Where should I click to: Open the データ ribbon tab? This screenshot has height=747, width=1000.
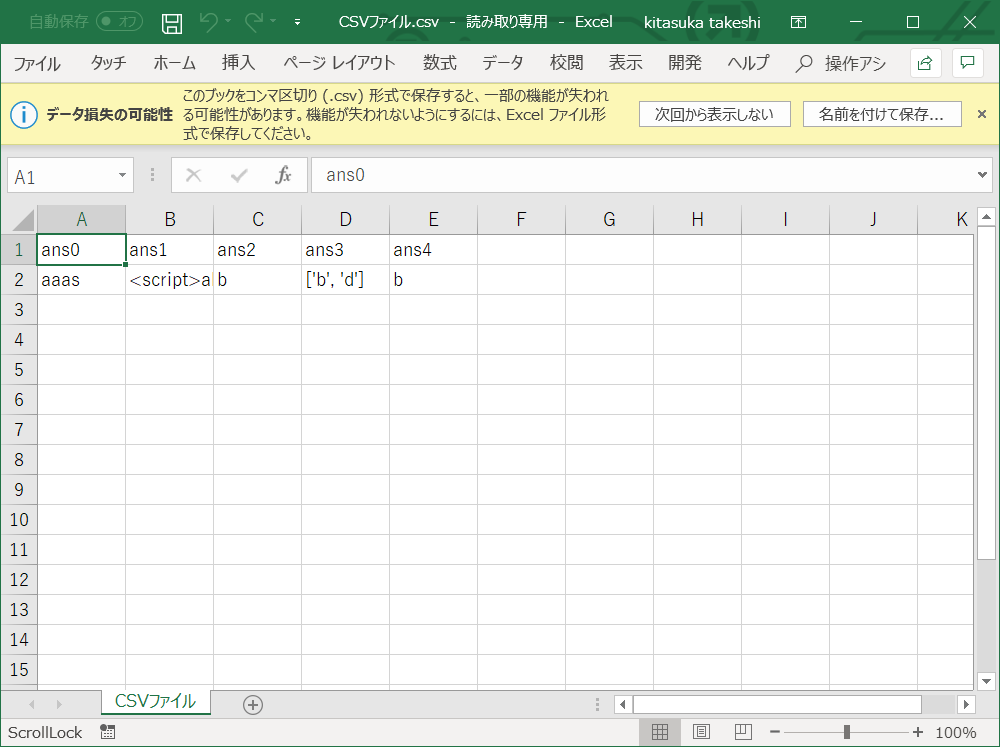(503, 63)
